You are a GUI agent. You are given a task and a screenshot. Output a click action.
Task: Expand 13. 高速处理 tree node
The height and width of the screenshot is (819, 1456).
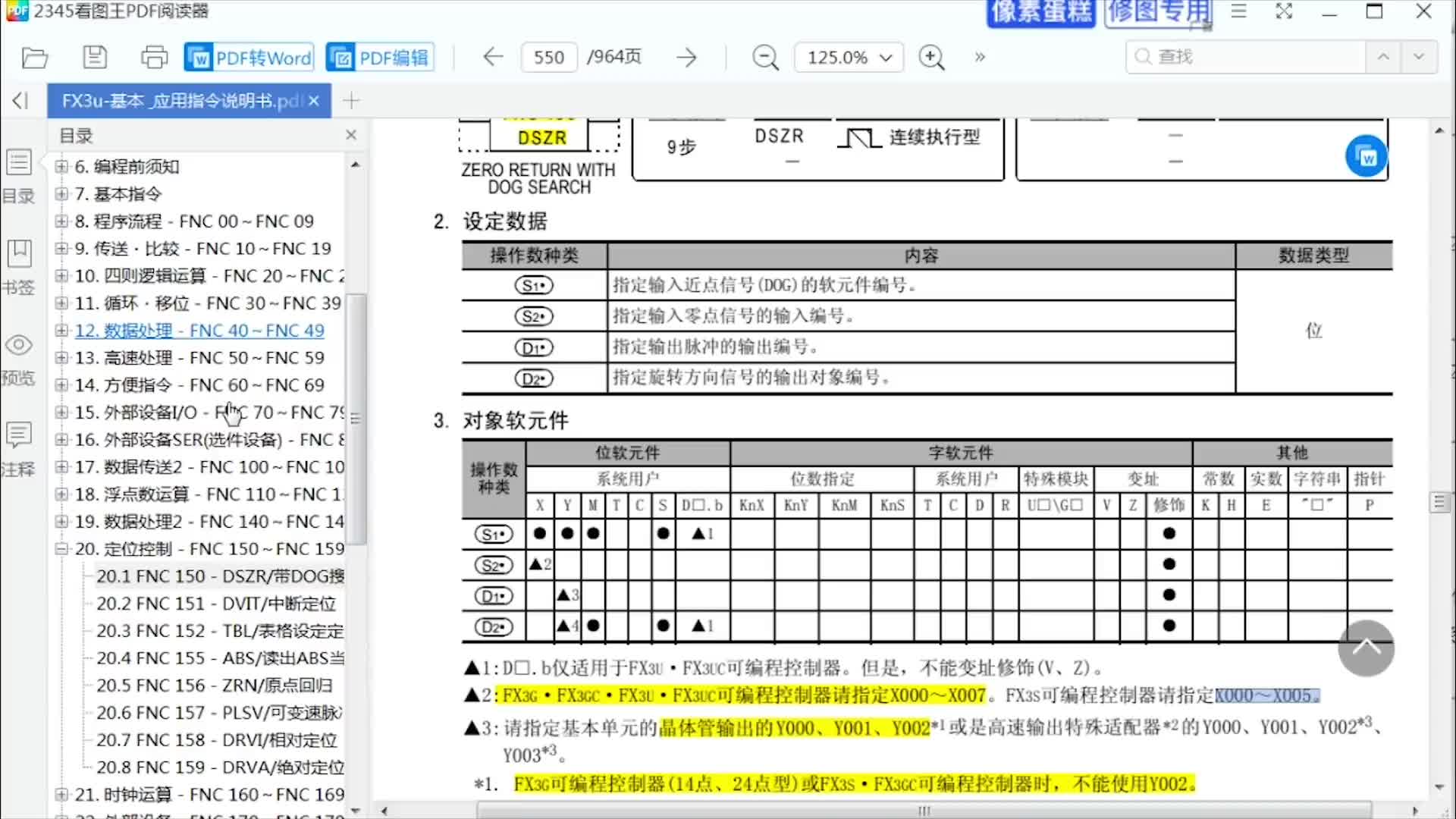[x=62, y=358]
